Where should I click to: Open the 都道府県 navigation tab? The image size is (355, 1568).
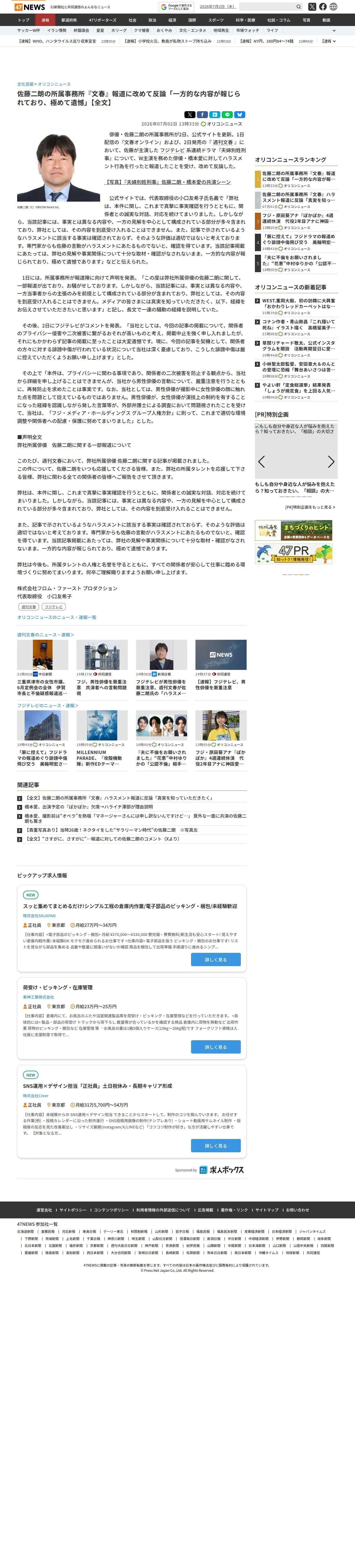[x=69, y=20]
